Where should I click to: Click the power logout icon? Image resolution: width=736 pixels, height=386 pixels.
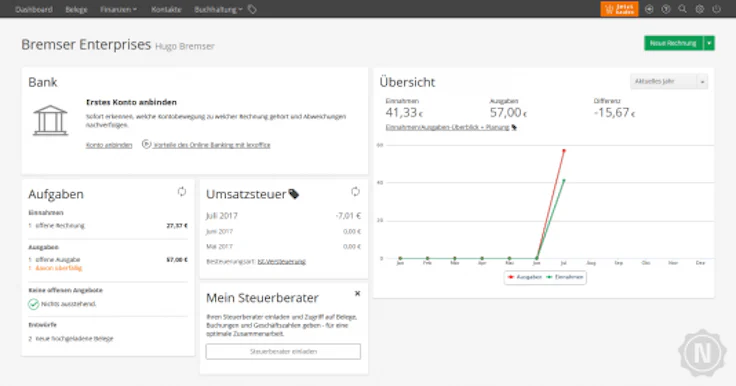[x=716, y=9]
